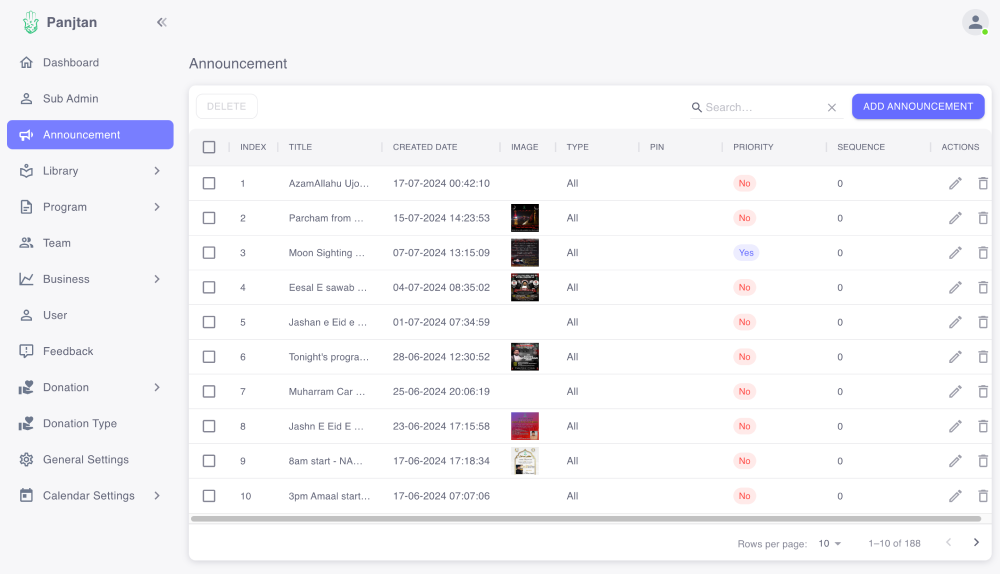Open the rows per page dropdown
The height and width of the screenshot is (574, 1000).
(830, 543)
